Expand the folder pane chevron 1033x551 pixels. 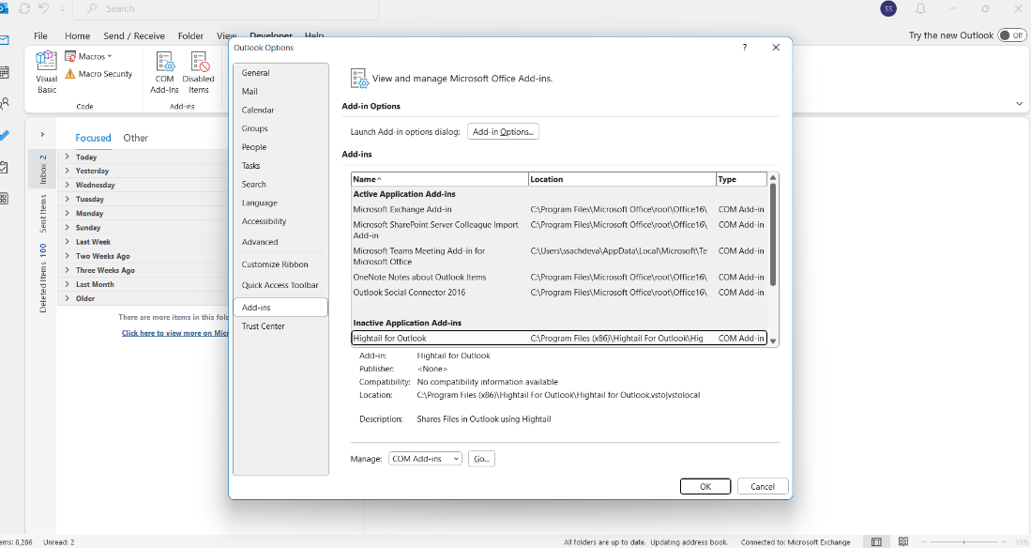tap(42, 134)
